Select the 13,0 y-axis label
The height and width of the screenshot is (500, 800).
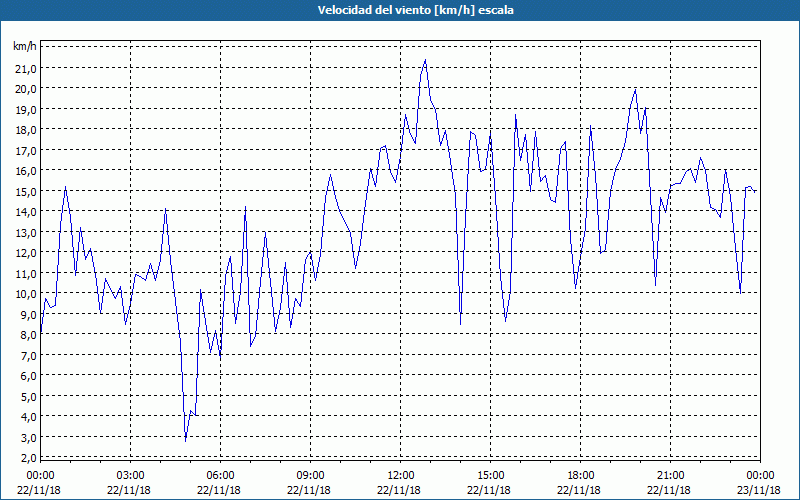point(26,233)
